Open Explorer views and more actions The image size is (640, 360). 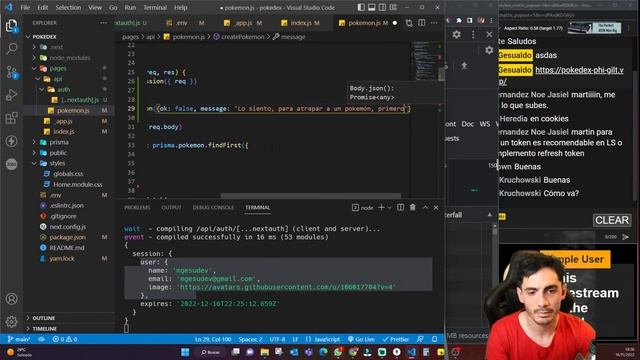coord(104,23)
